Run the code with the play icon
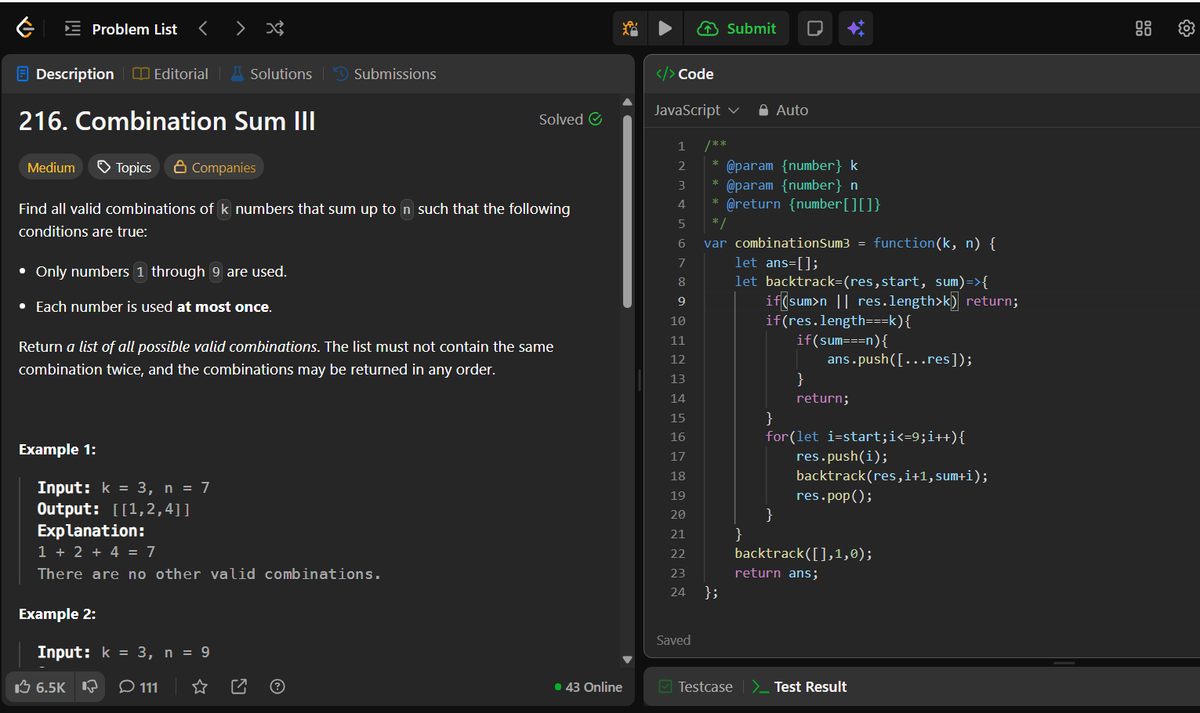 [664, 28]
